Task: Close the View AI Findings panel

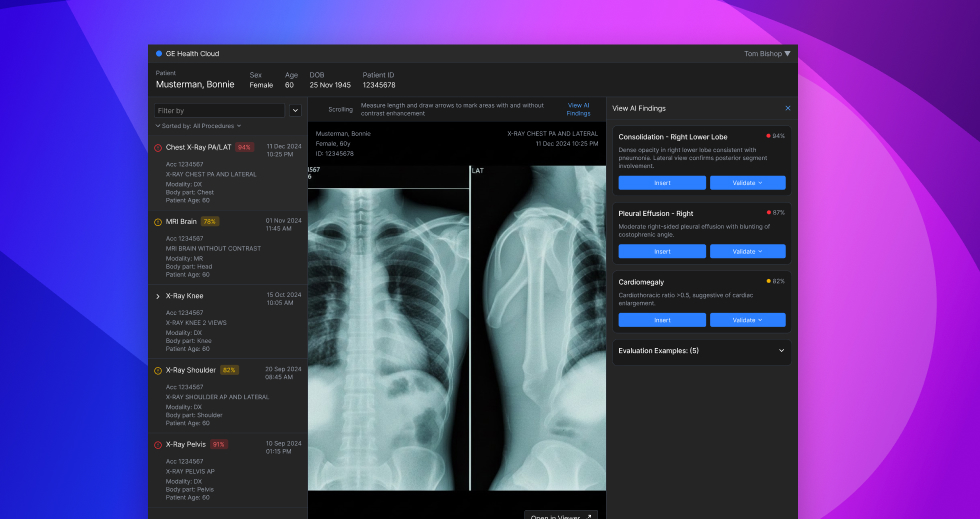Action: point(788,108)
